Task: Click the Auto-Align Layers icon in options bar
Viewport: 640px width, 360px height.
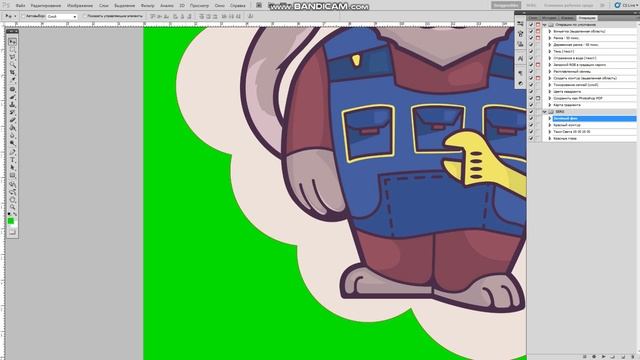Action: click(x=250, y=16)
